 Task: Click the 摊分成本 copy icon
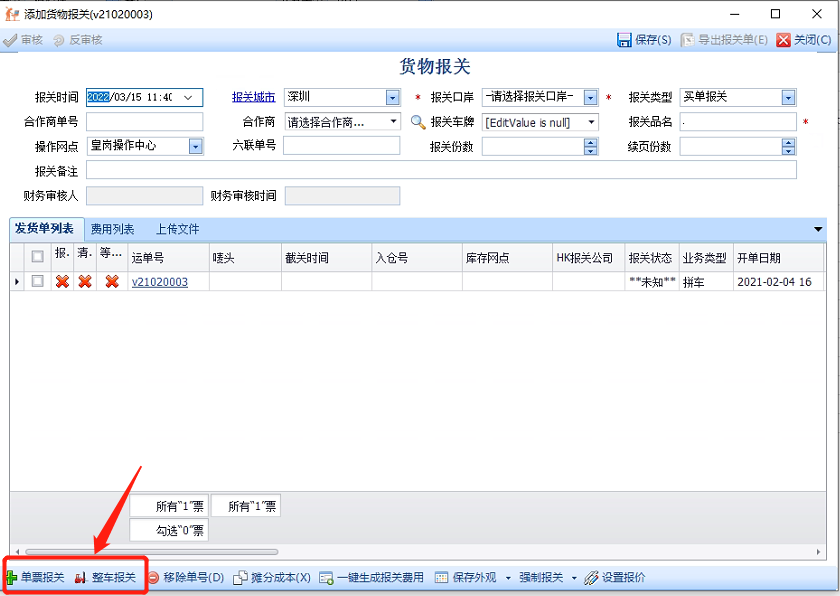coord(240,578)
